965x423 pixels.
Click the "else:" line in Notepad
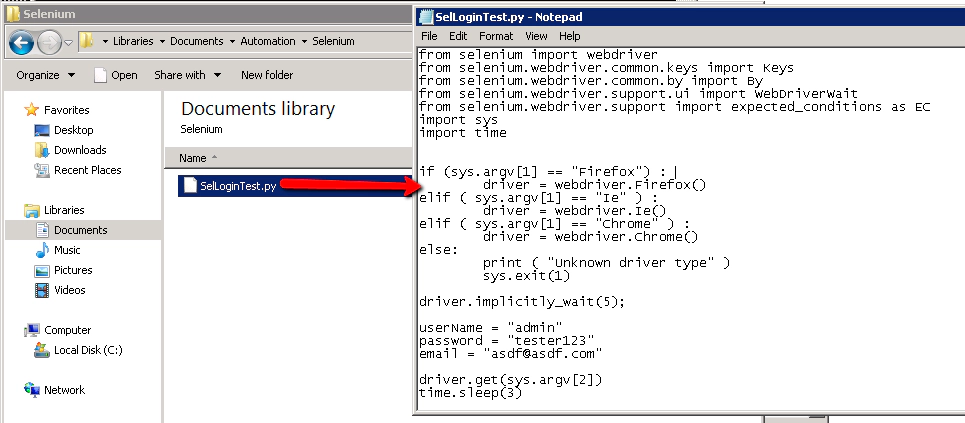click(x=439, y=250)
